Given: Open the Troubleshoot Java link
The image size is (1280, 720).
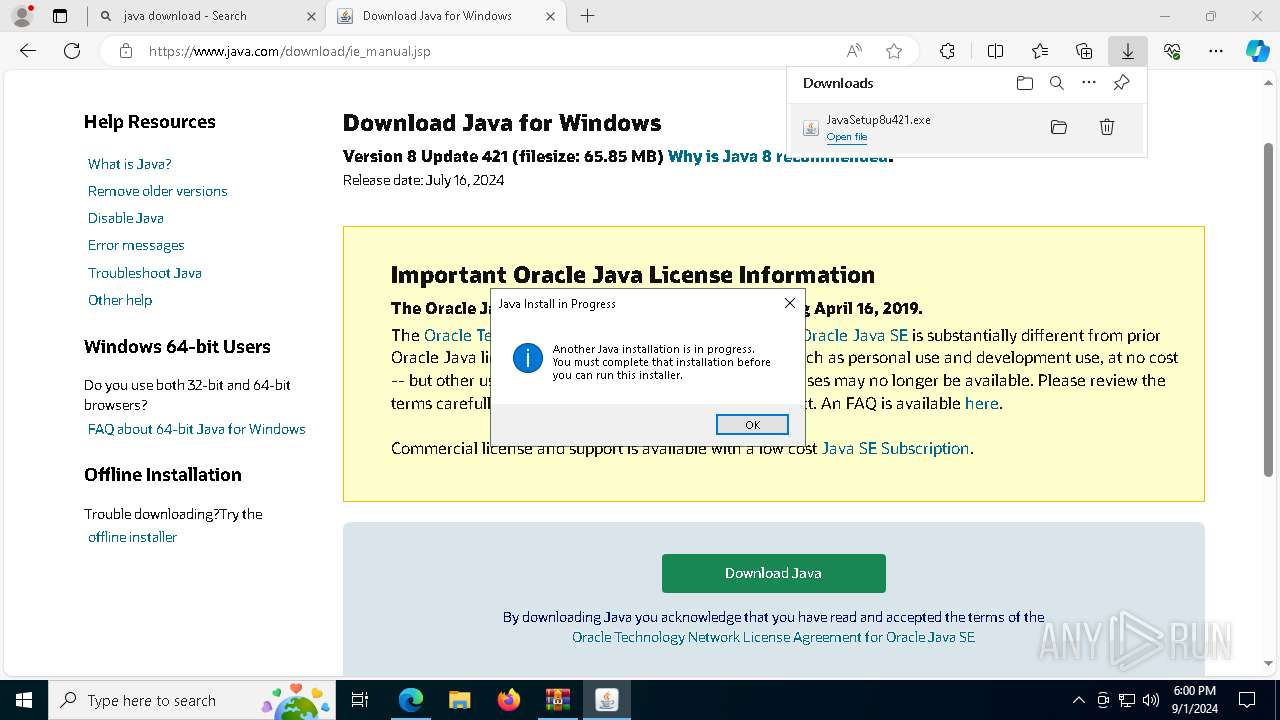Looking at the screenshot, I should click(145, 273).
